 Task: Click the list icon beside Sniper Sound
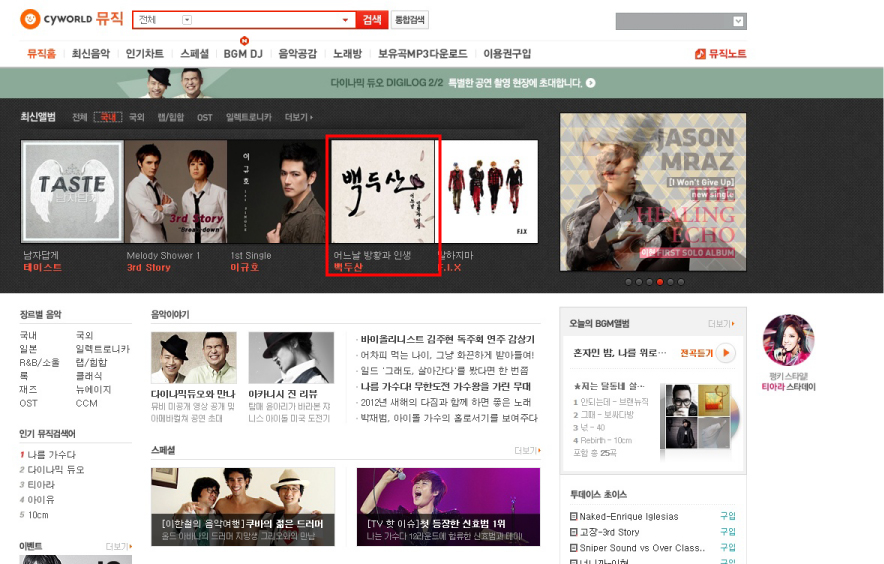[574, 548]
